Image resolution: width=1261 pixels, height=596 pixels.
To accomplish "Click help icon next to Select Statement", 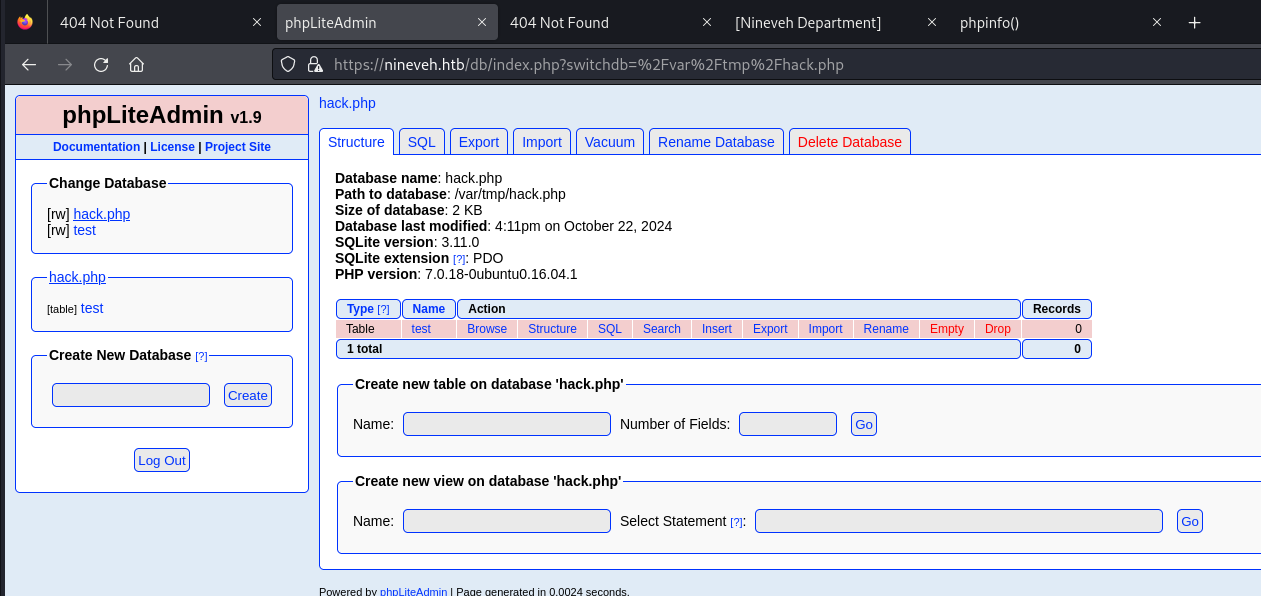I will 737,521.
